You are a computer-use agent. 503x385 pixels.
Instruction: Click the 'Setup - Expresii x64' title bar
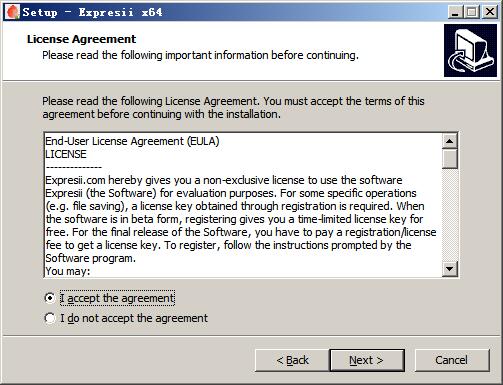[233, 12]
